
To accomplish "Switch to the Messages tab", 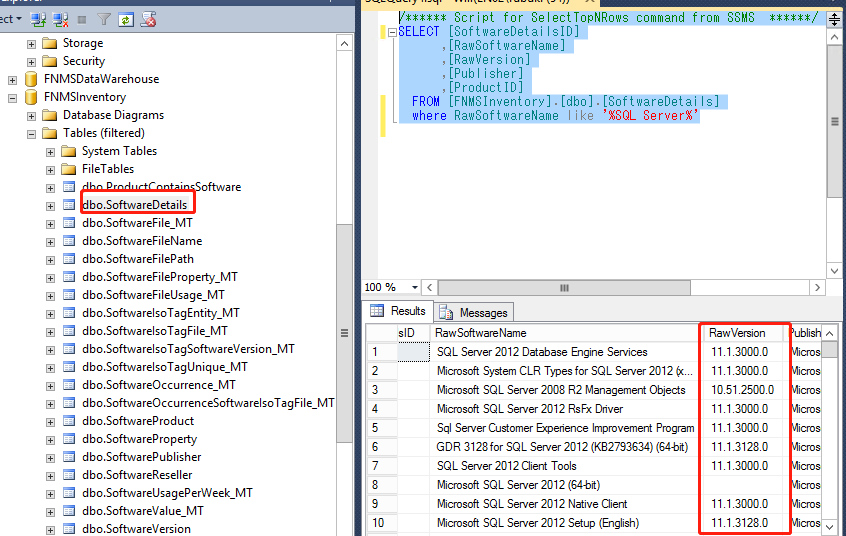I will pyautogui.click(x=474, y=313).
